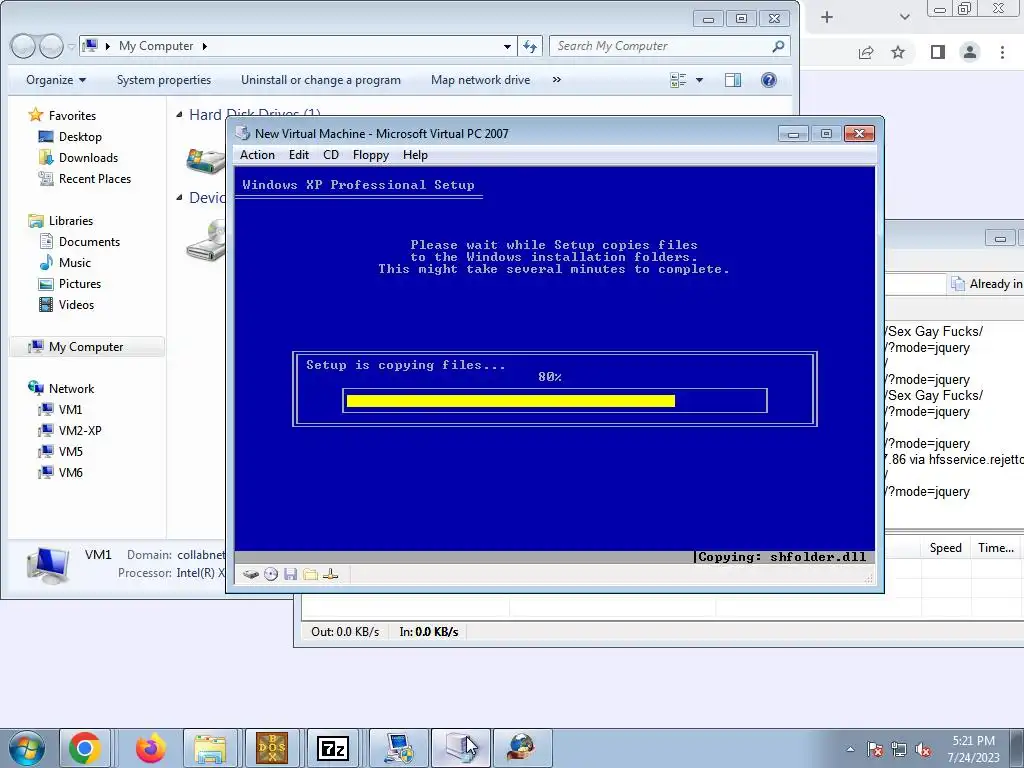Click the CD drive status icon in Virtual PC

point(271,575)
